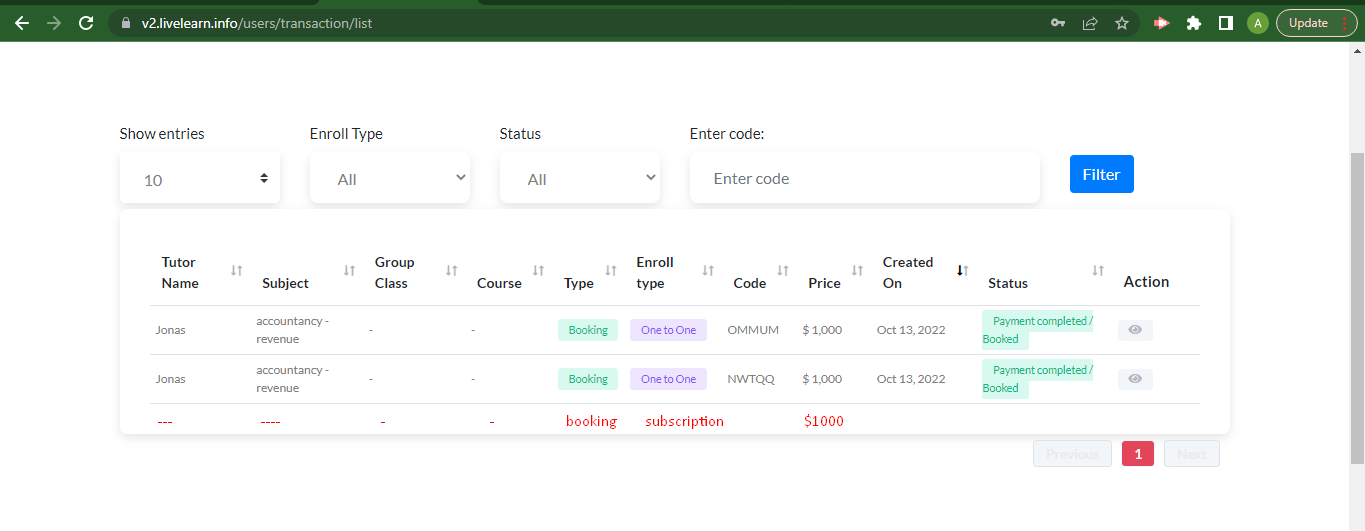The height and width of the screenshot is (531, 1365).
Task: Click the Enter code input field
Action: (x=865, y=178)
